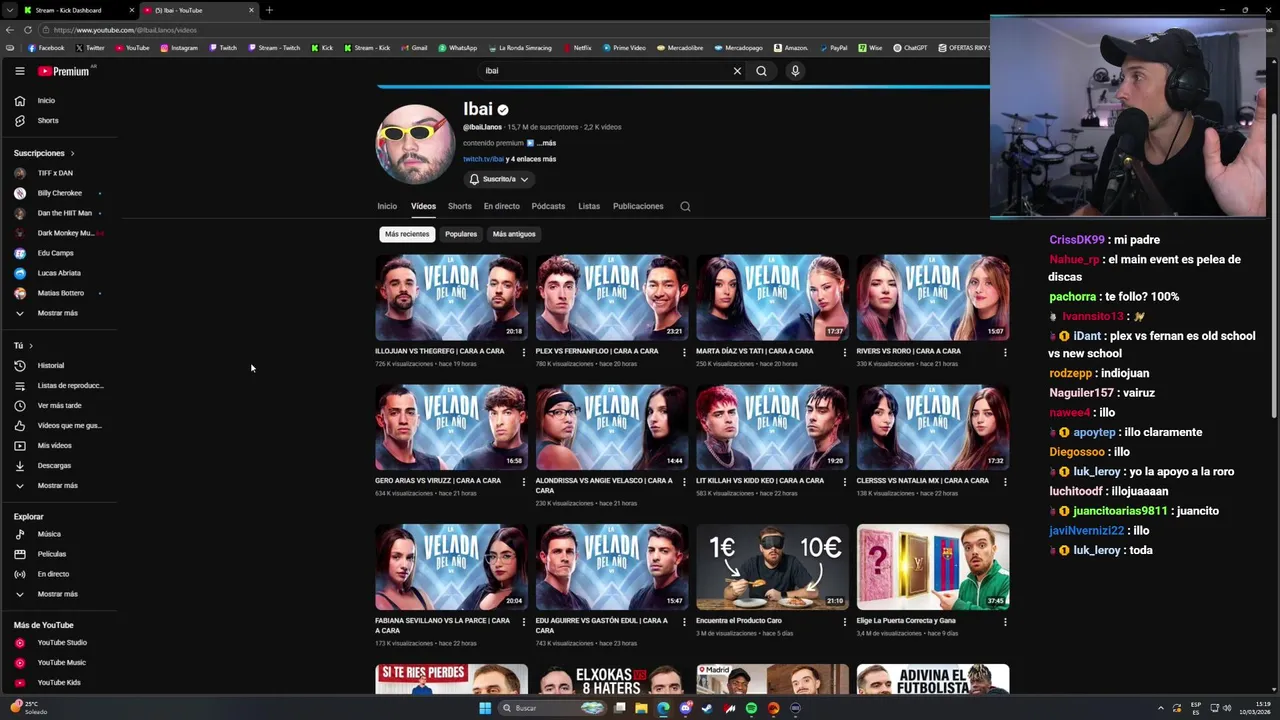Open options menu for GERO ARIAS VS VIRUZZ video
The height and width of the screenshot is (720, 1280).
(524, 481)
